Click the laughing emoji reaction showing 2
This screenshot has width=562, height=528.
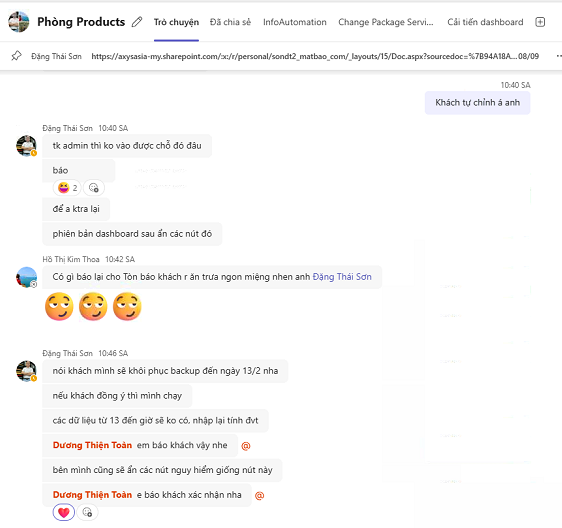click(x=67, y=187)
